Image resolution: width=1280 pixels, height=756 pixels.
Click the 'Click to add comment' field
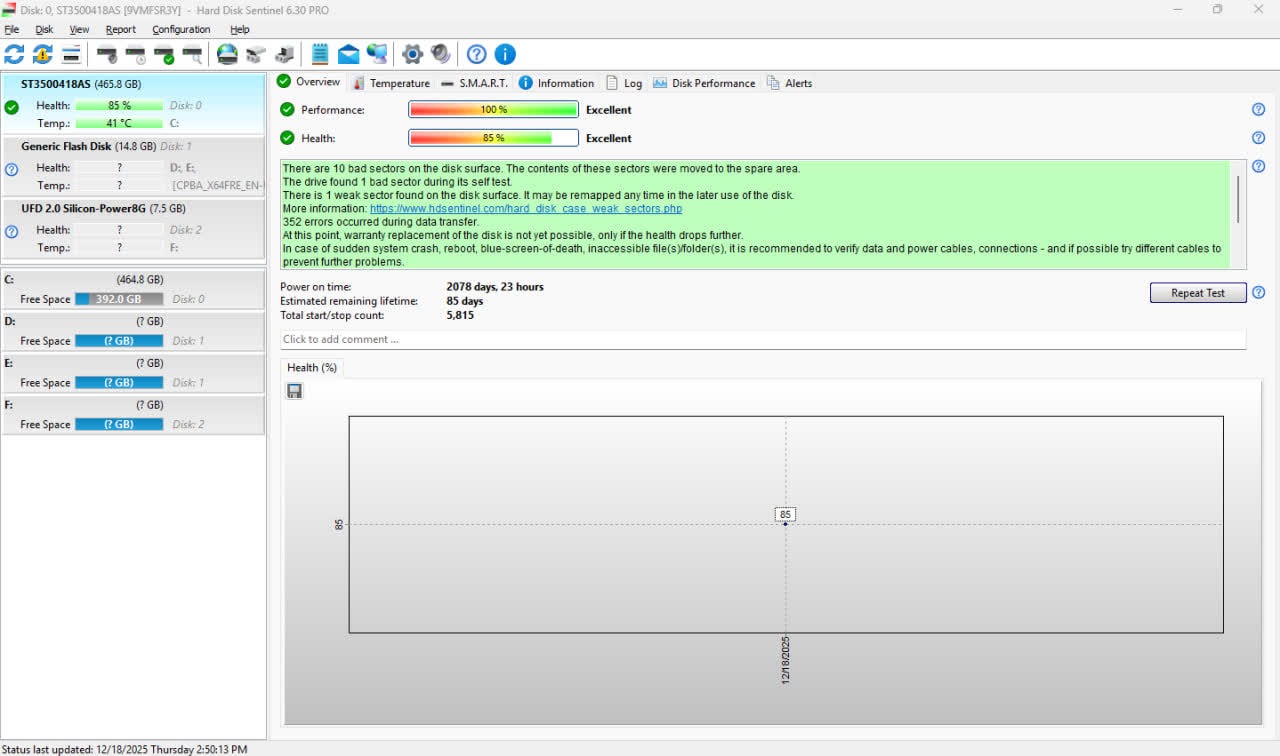point(762,339)
